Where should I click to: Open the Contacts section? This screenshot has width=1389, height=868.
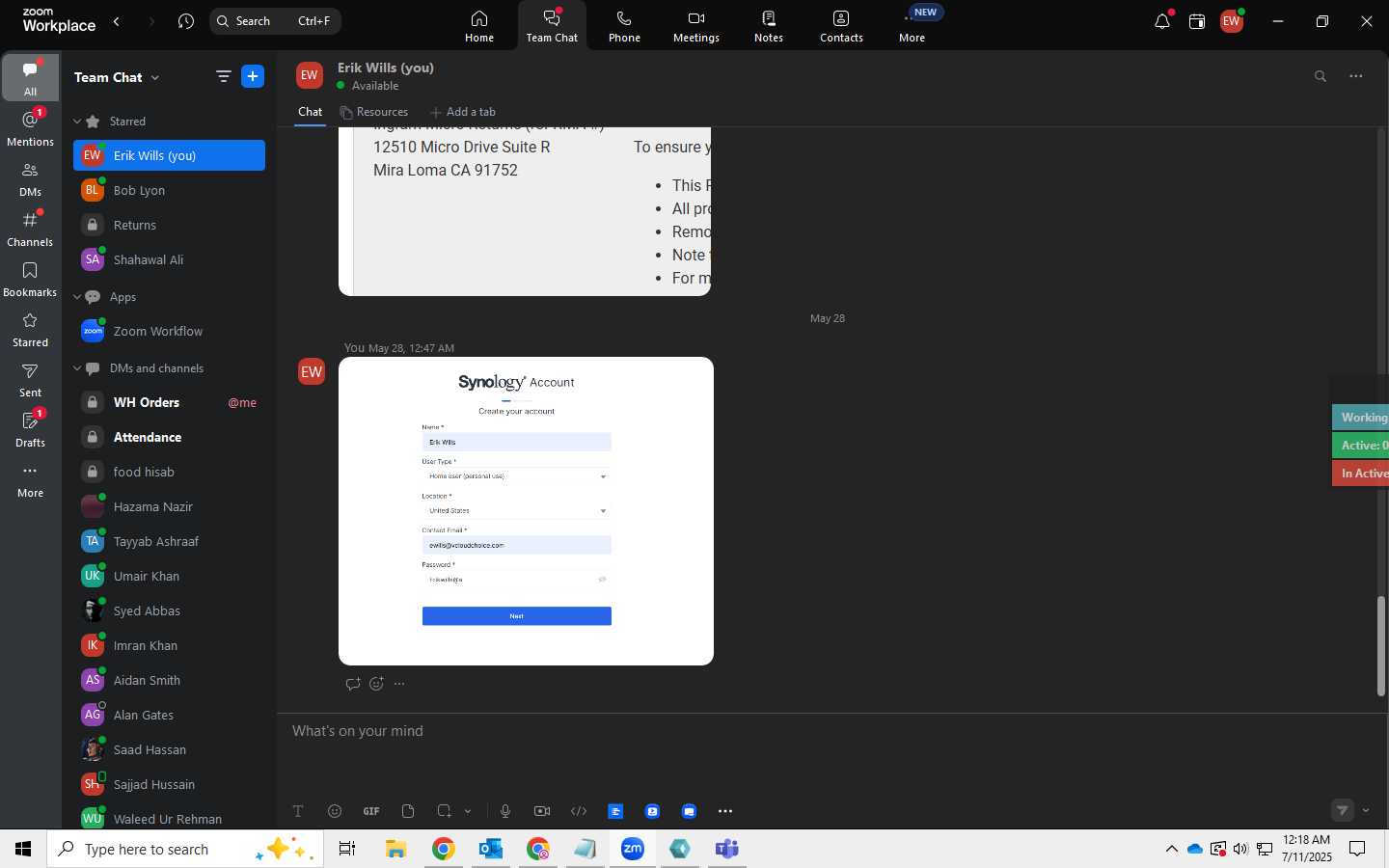coord(841,26)
